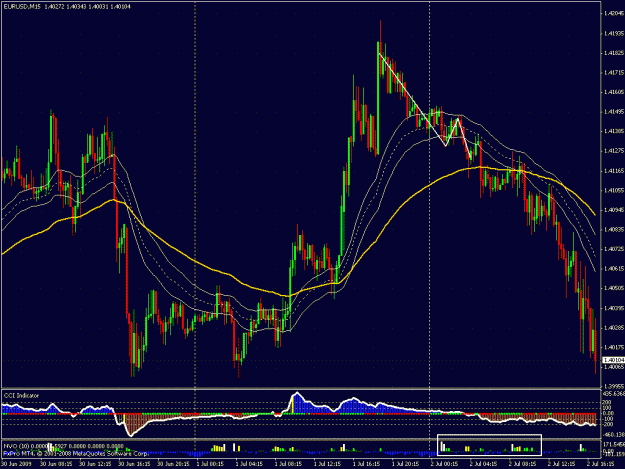Click the 1.40395 price axis label

[614, 308]
